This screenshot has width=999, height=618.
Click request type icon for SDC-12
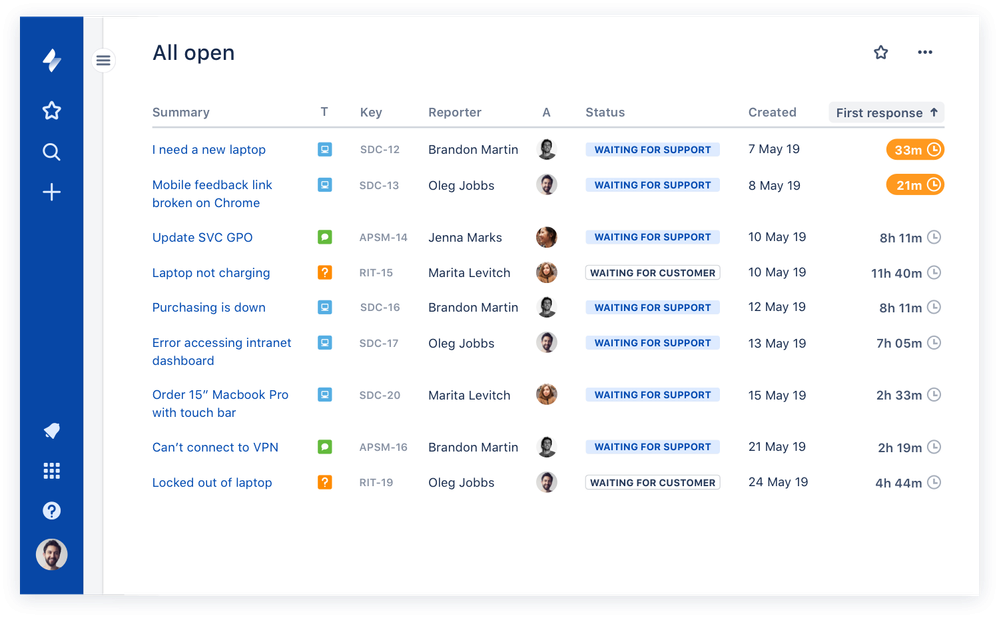325,150
